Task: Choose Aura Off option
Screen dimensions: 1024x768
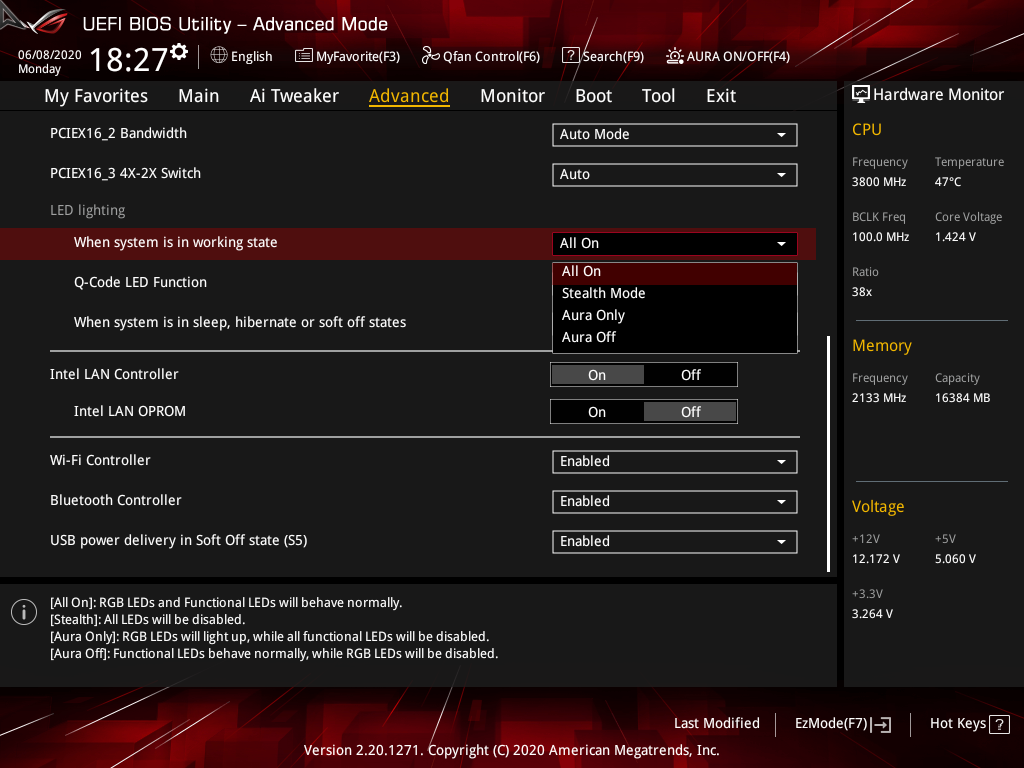Action: pyautogui.click(x=675, y=338)
